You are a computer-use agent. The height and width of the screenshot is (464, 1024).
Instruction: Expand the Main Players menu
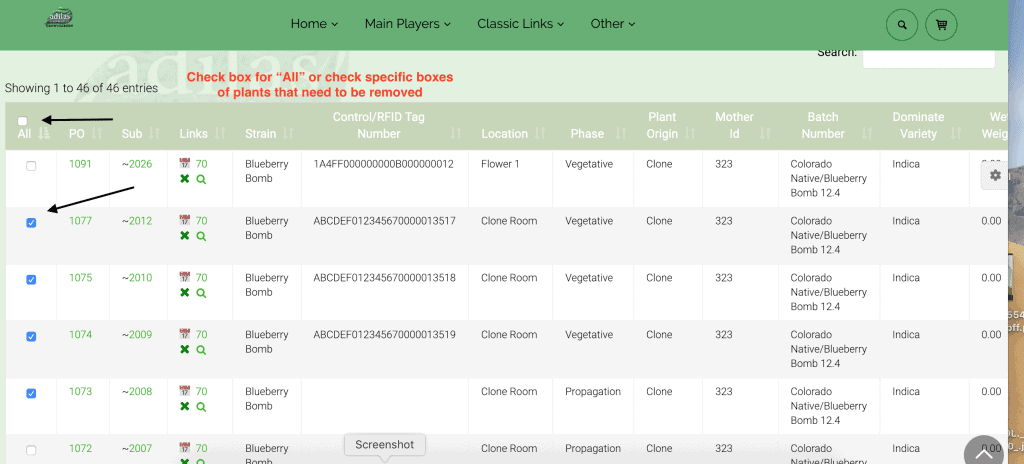coord(408,24)
